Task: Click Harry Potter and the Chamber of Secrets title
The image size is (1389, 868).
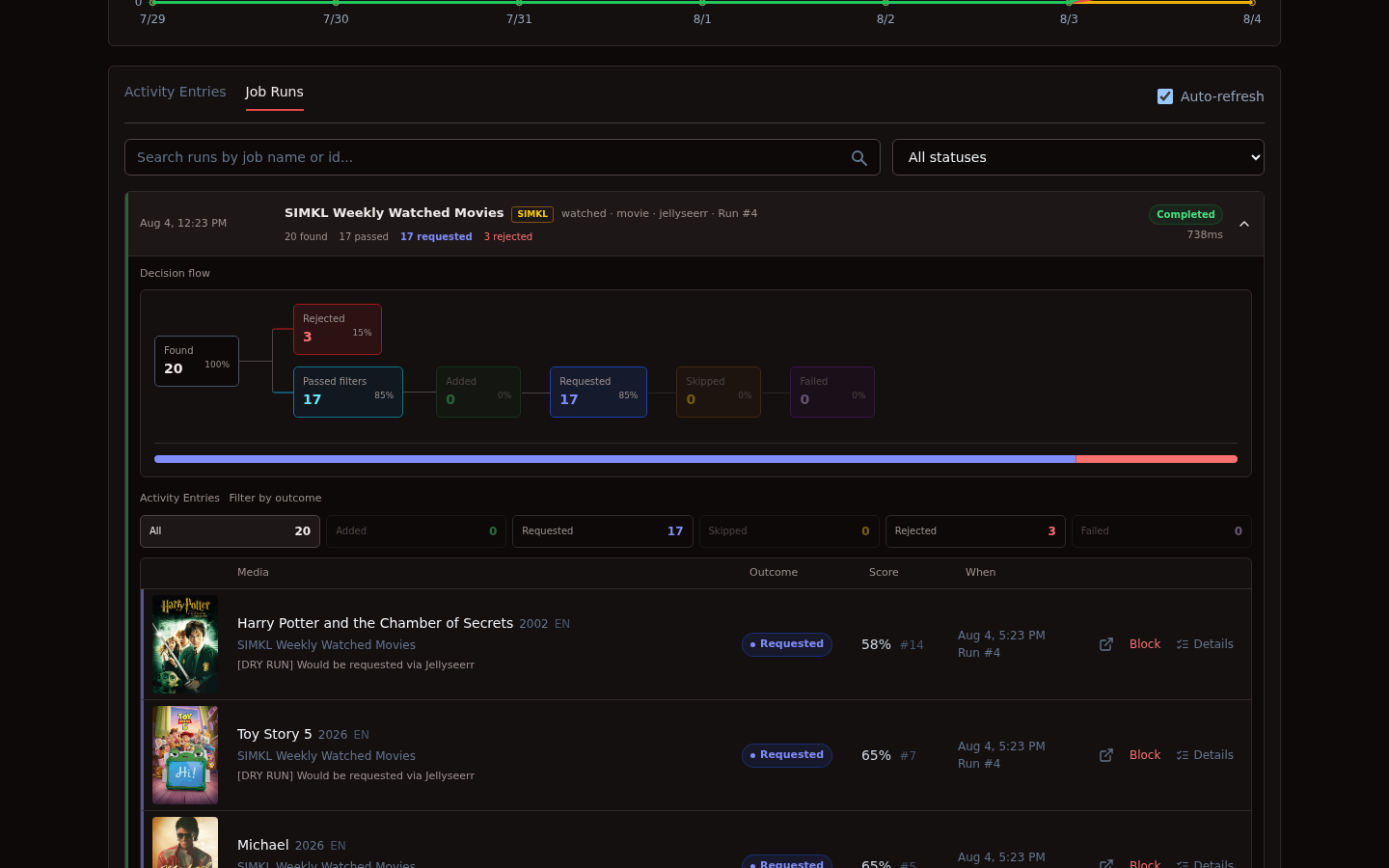Action: coord(375,623)
